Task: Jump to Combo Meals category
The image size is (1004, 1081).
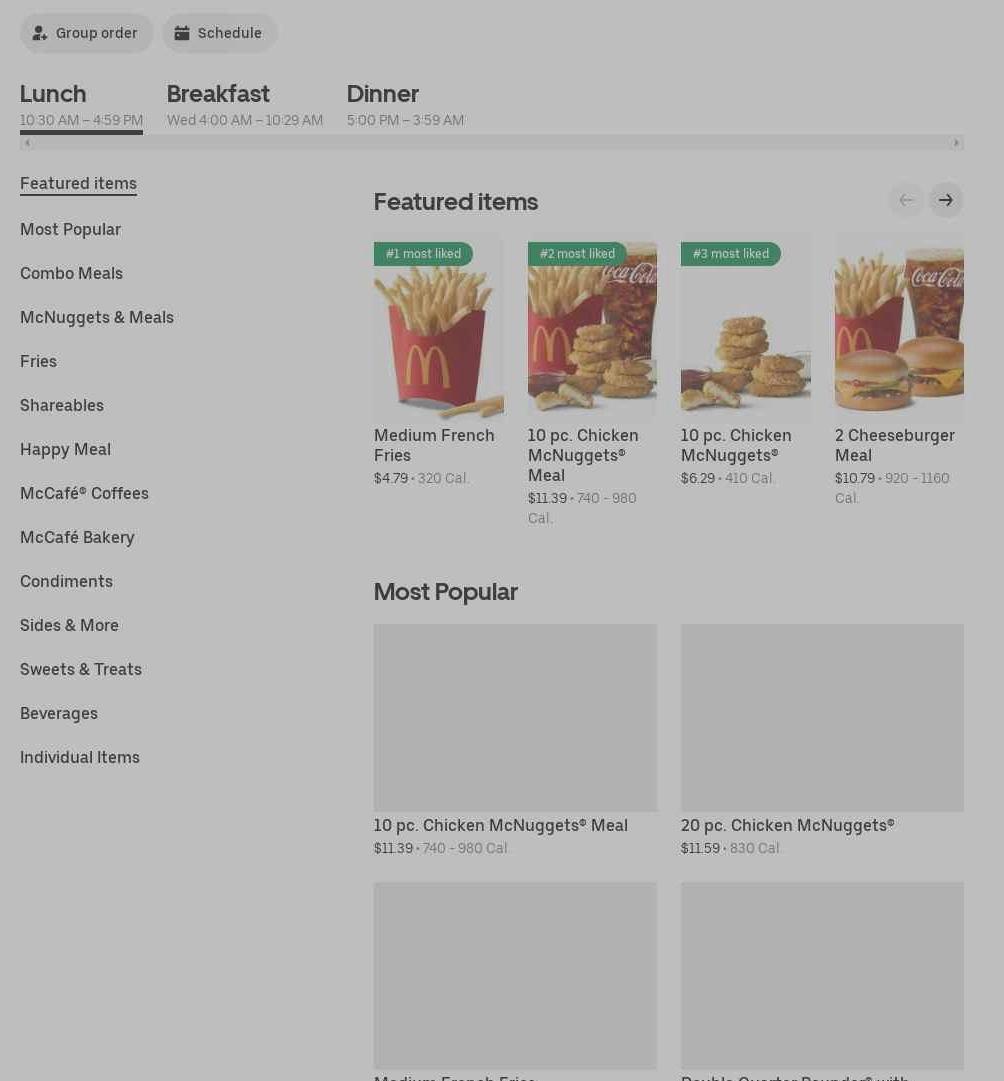Action: point(71,274)
